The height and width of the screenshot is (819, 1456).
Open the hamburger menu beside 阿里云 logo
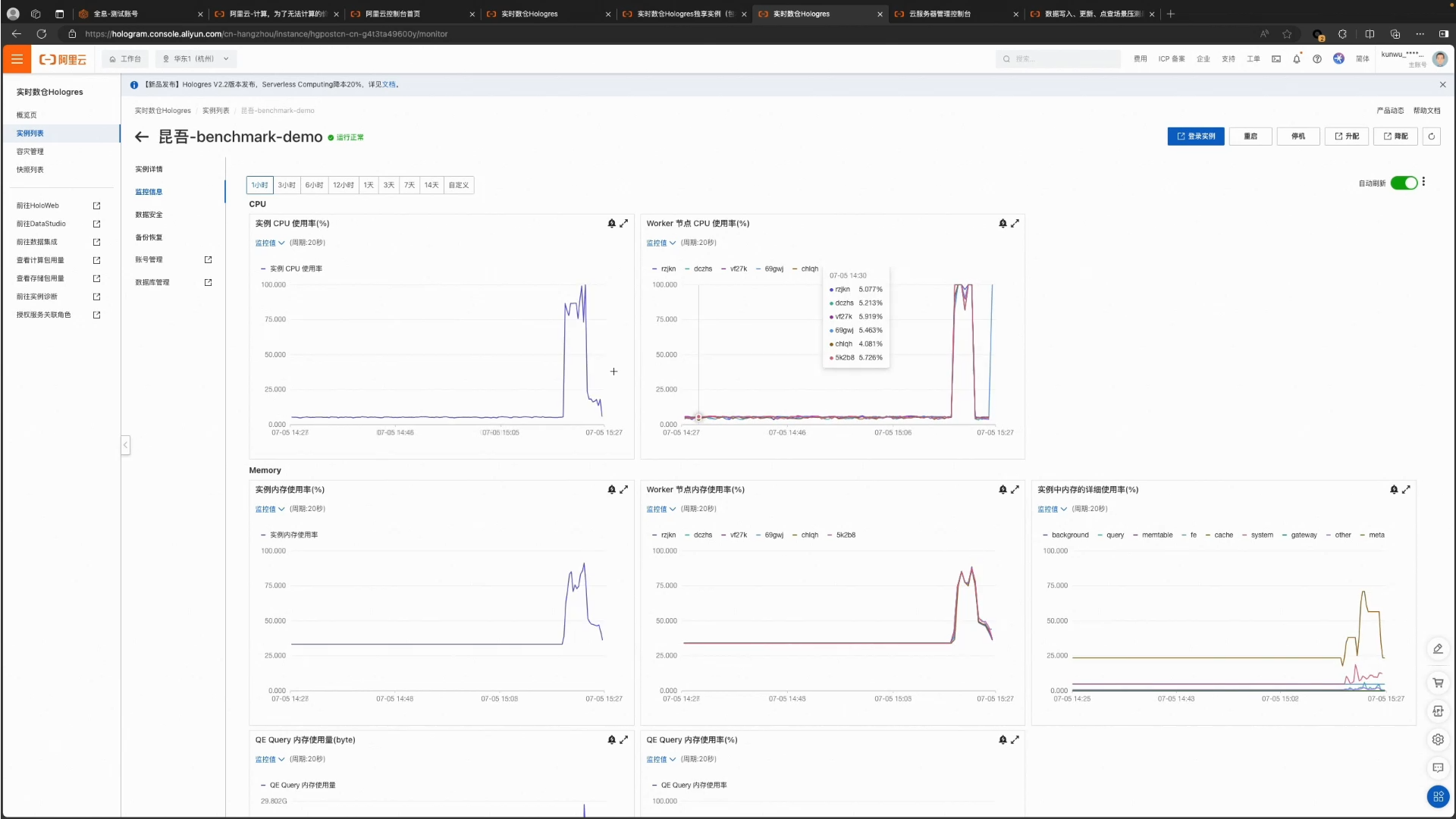coord(17,59)
